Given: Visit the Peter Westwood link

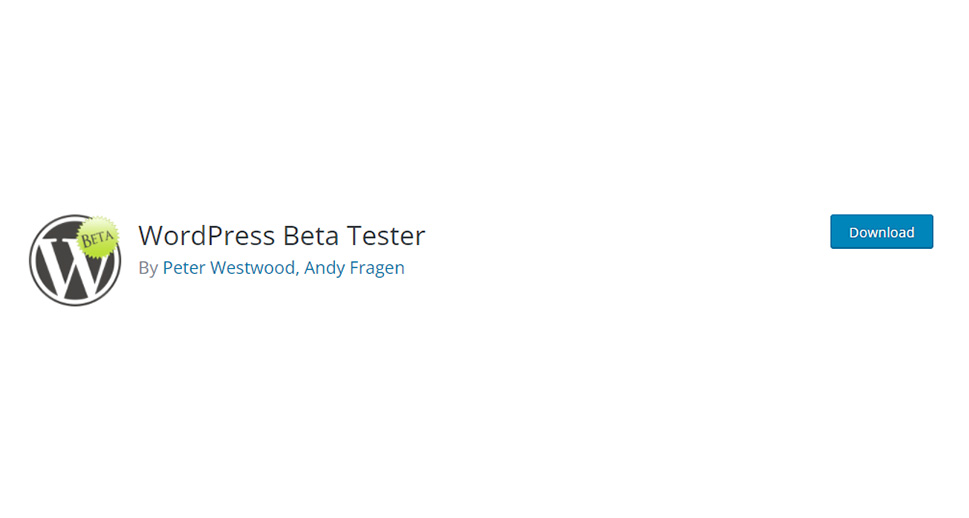Looking at the screenshot, I should click(229, 268).
